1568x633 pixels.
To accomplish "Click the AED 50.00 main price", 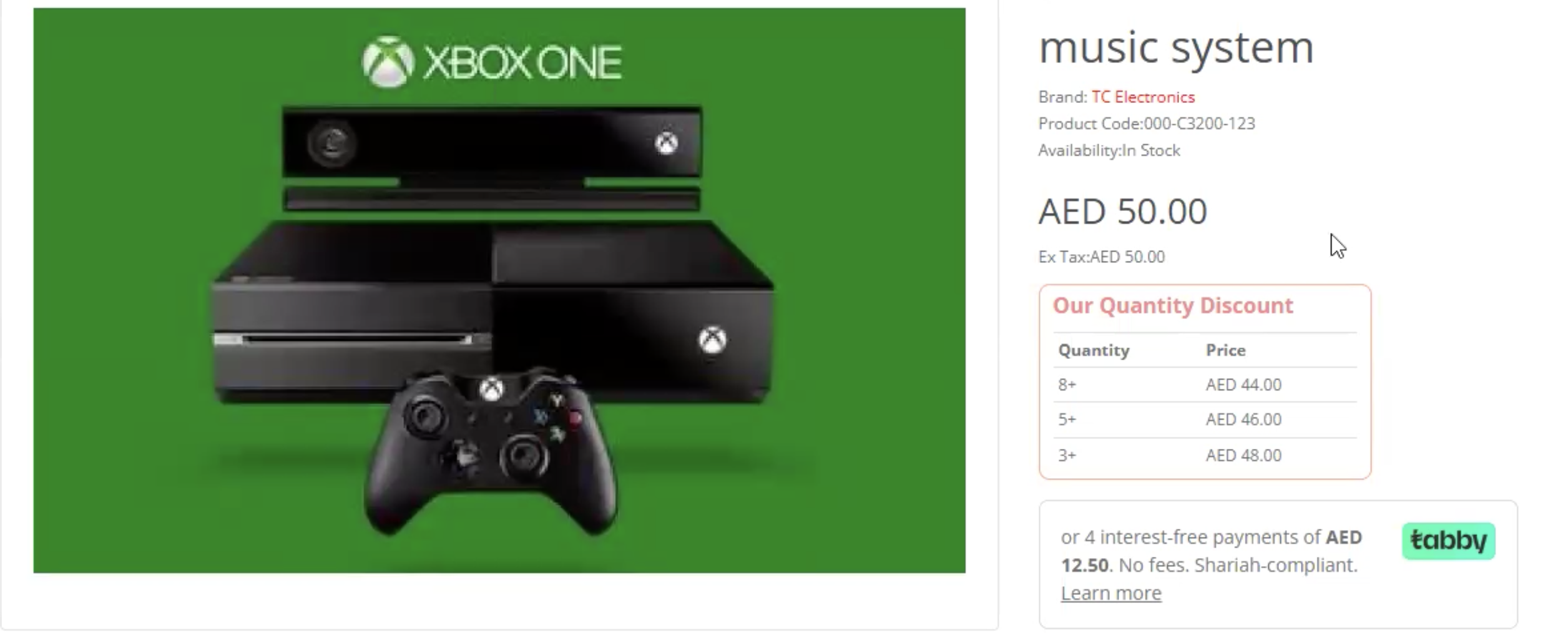I will tap(1122, 211).
